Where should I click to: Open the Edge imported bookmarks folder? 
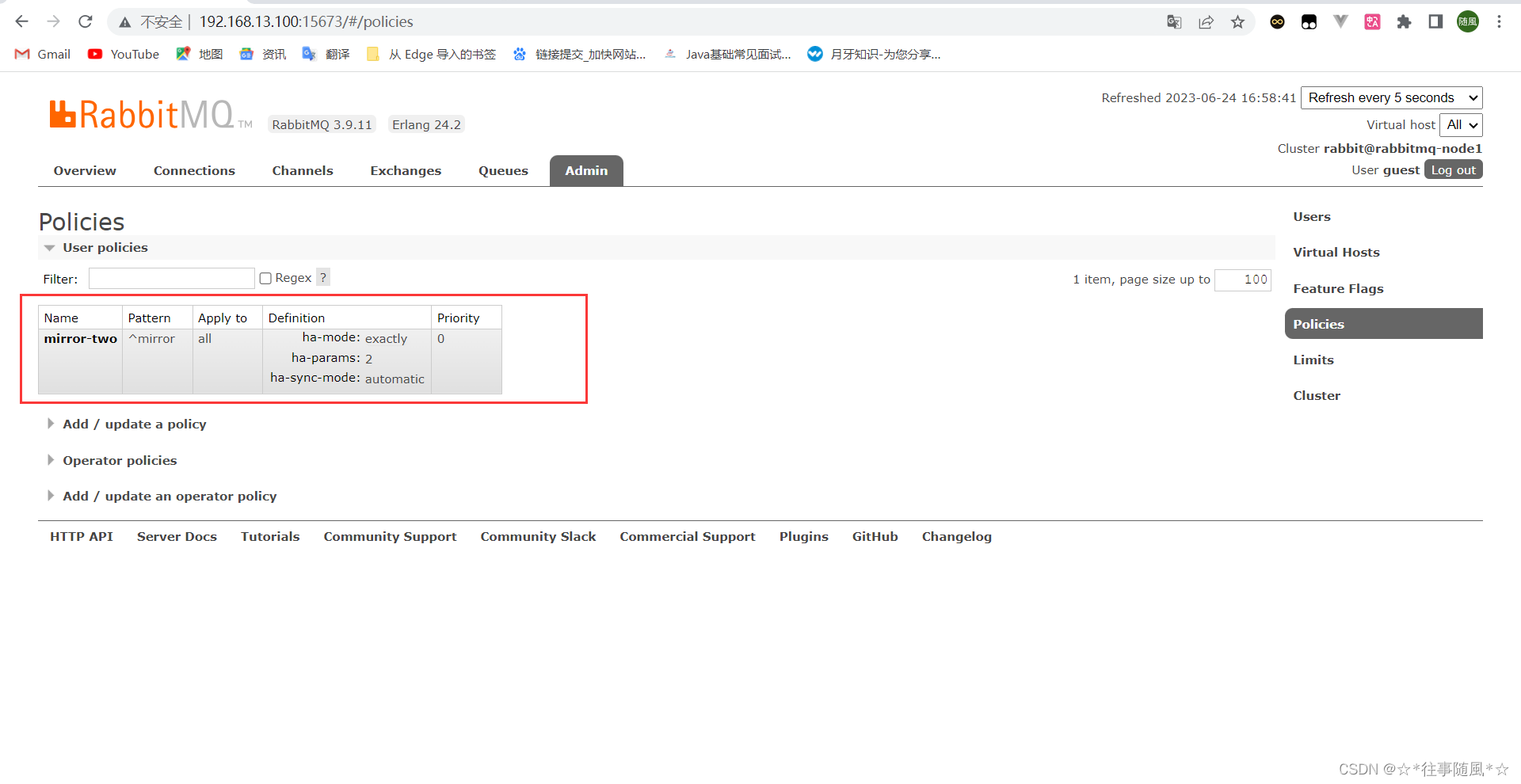tap(431, 54)
